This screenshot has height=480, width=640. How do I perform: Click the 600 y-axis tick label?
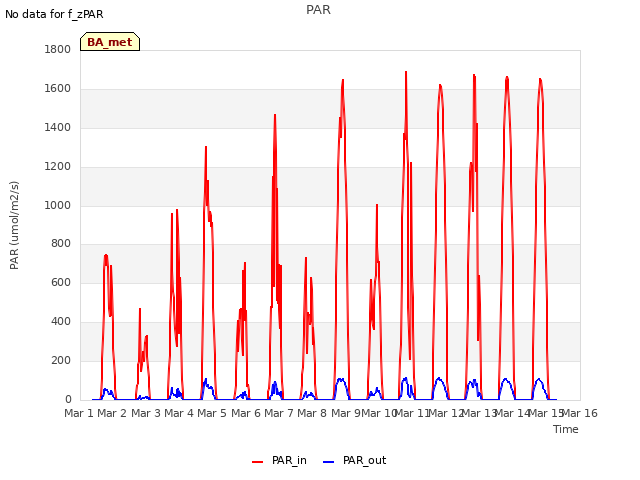[x=61, y=282]
